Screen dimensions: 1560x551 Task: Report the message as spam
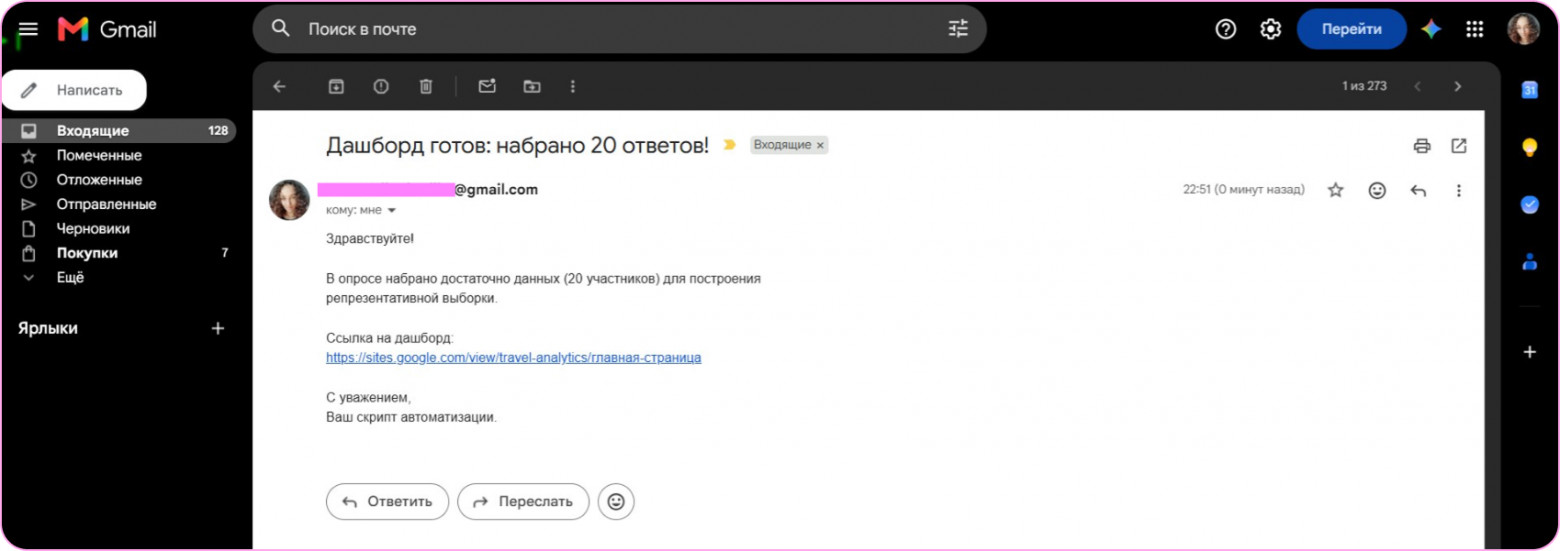(x=381, y=87)
